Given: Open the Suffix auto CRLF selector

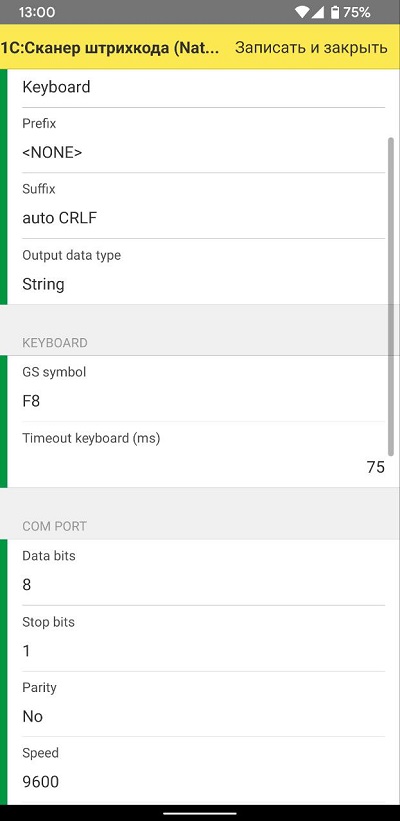Looking at the screenshot, I should tap(204, 206).
